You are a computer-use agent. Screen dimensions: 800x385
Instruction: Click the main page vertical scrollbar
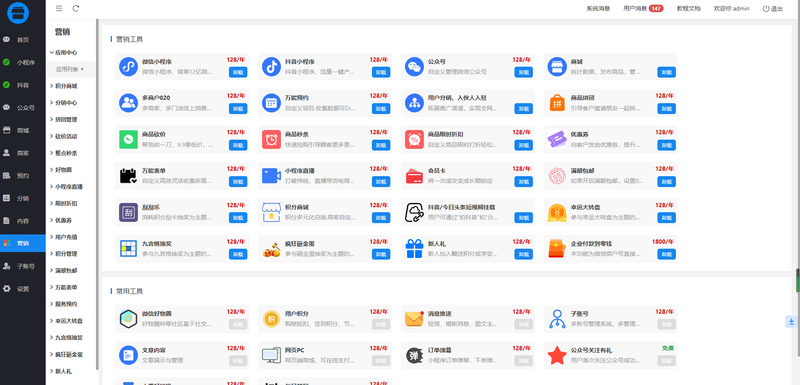798,279
